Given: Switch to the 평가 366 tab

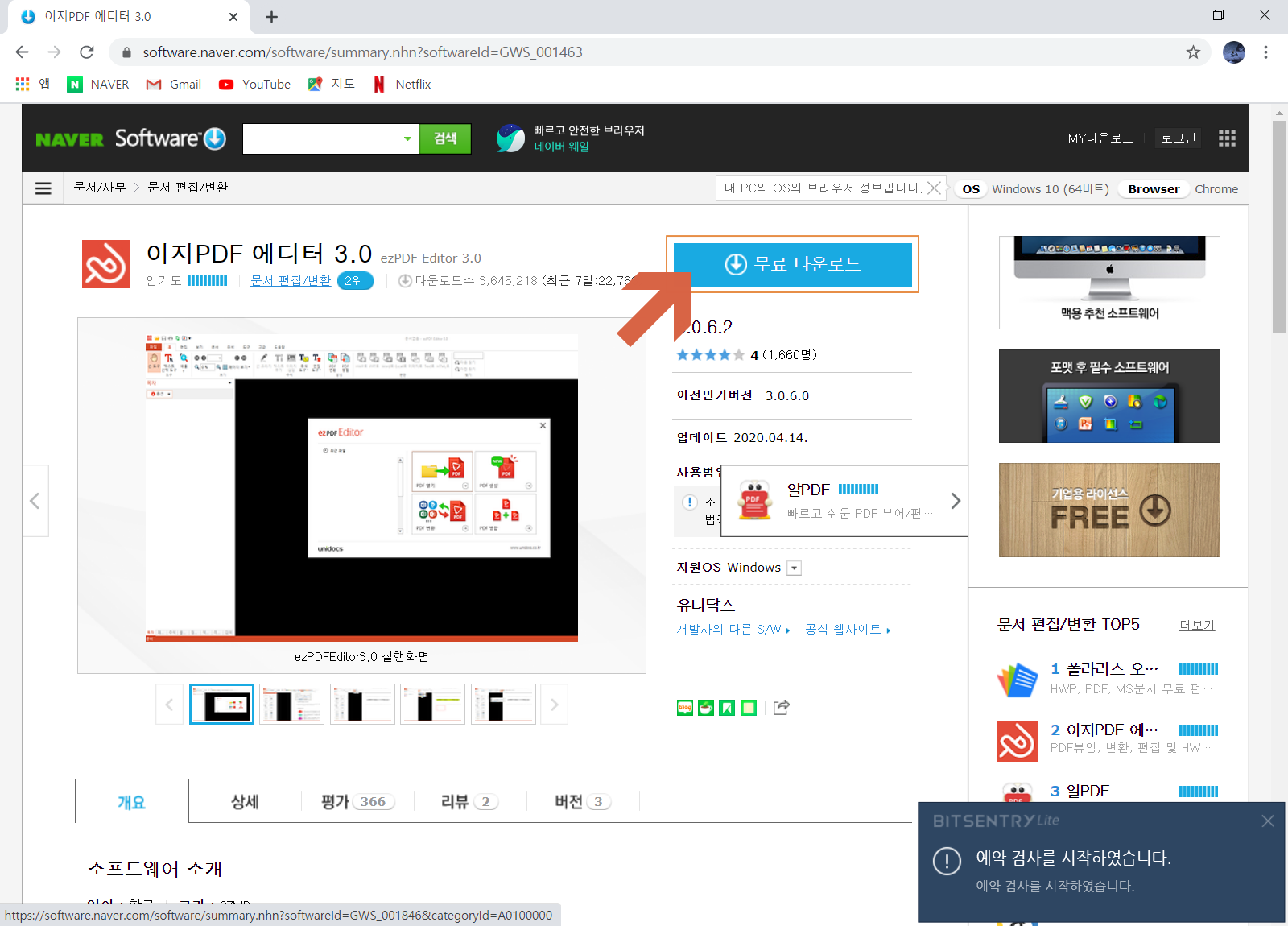Looking at the screenshot, I should point(357,802).
